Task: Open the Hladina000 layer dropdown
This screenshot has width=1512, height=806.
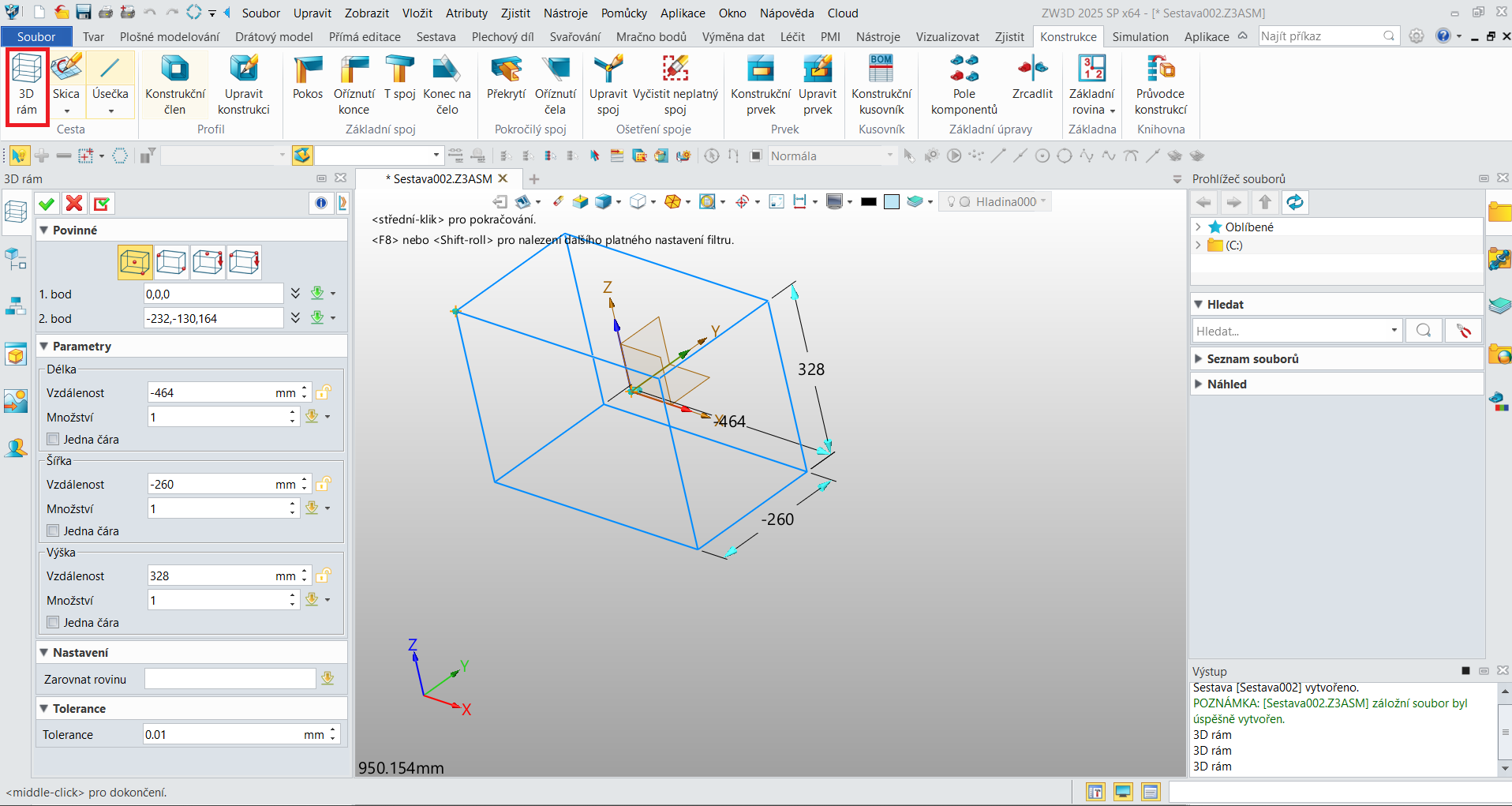Action: [1043, 201]
